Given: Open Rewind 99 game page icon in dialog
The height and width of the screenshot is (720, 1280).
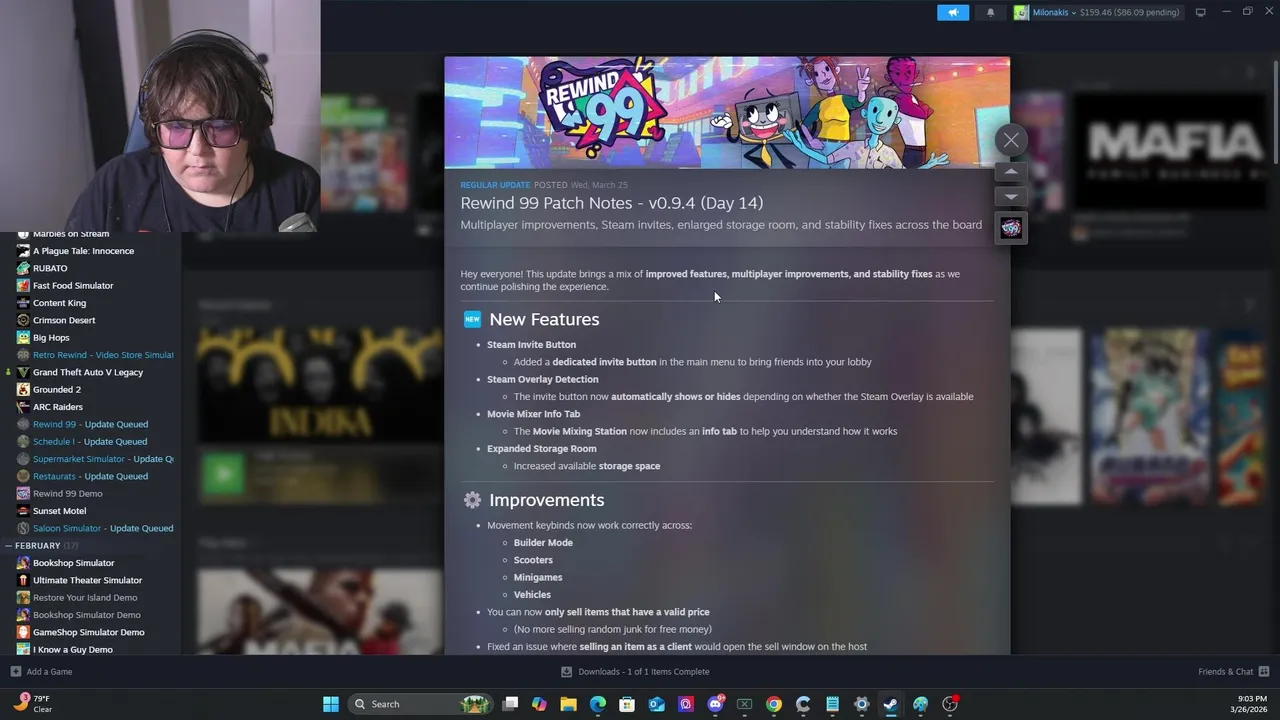Looking at the screenshot, I should coord(1011,228).
